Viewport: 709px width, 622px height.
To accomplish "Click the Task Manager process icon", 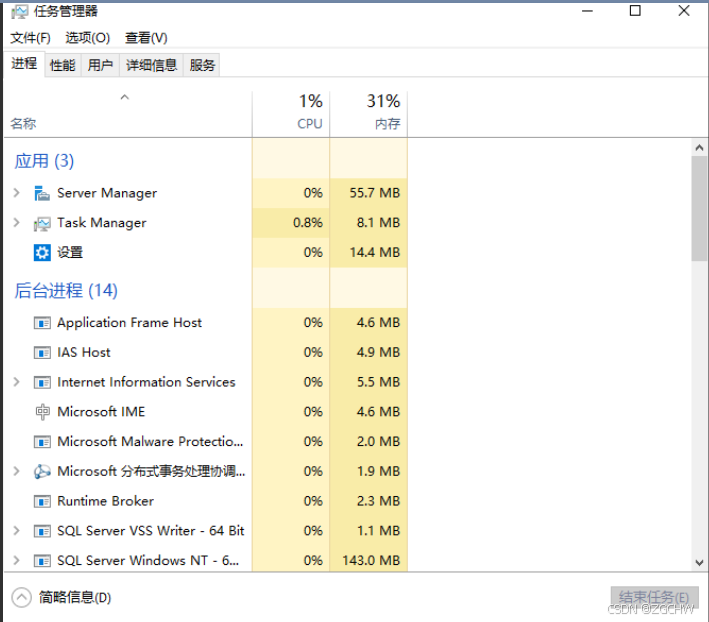I will click(42, 223).
